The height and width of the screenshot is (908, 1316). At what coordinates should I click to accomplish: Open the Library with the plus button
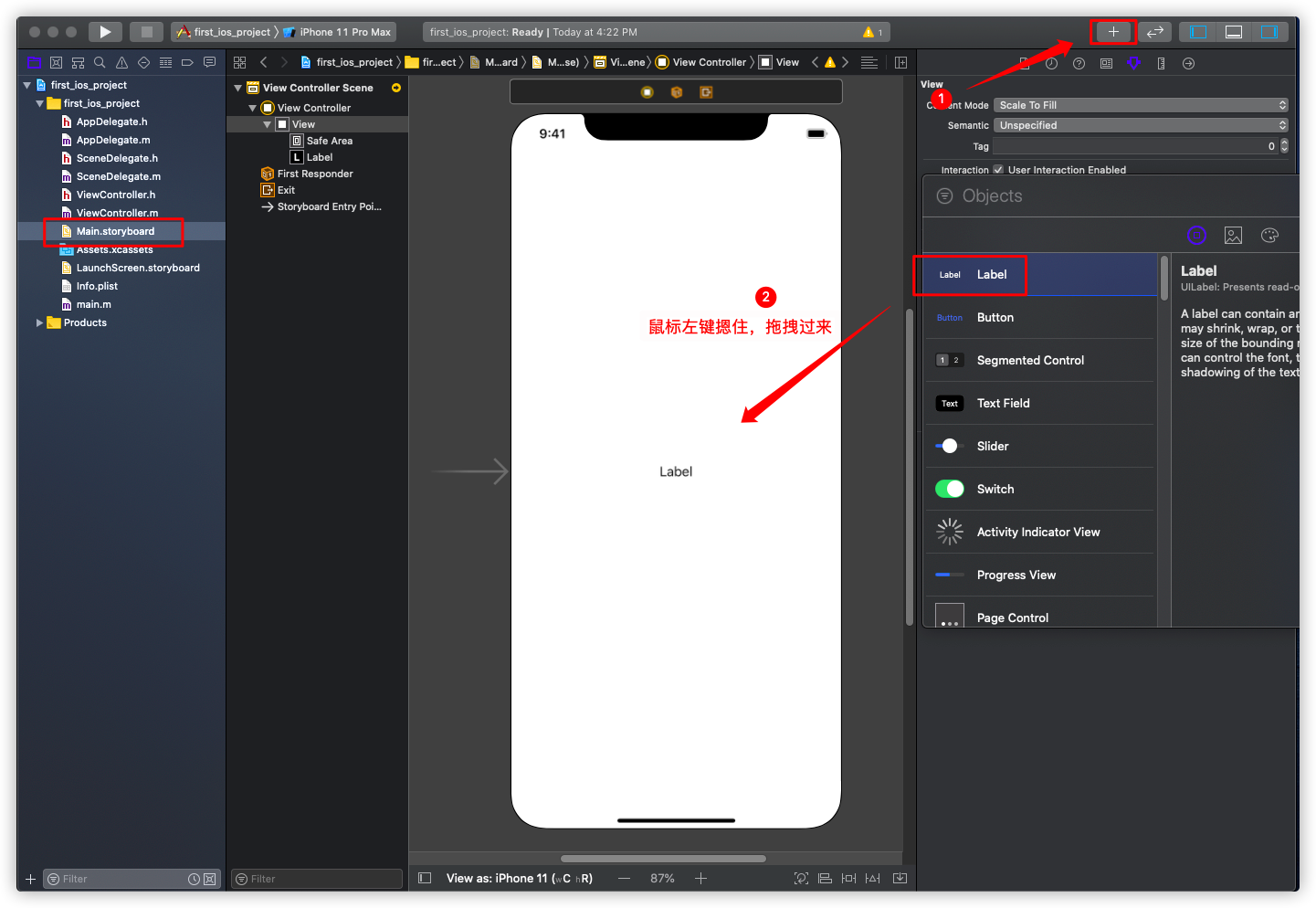click(1113, 32)
